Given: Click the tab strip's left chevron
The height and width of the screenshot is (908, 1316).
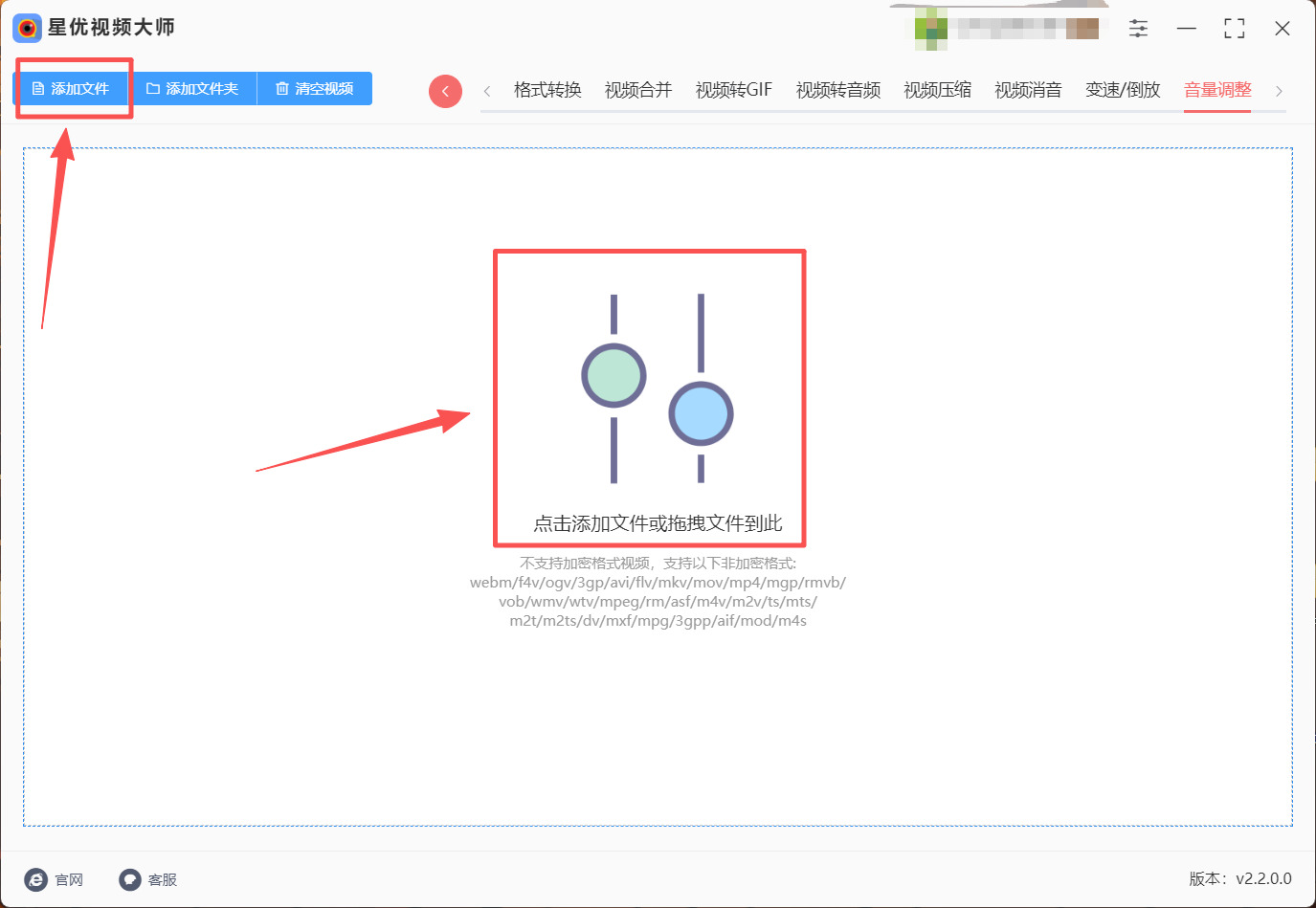Looking at the screenshot, I should coord(487,91).
